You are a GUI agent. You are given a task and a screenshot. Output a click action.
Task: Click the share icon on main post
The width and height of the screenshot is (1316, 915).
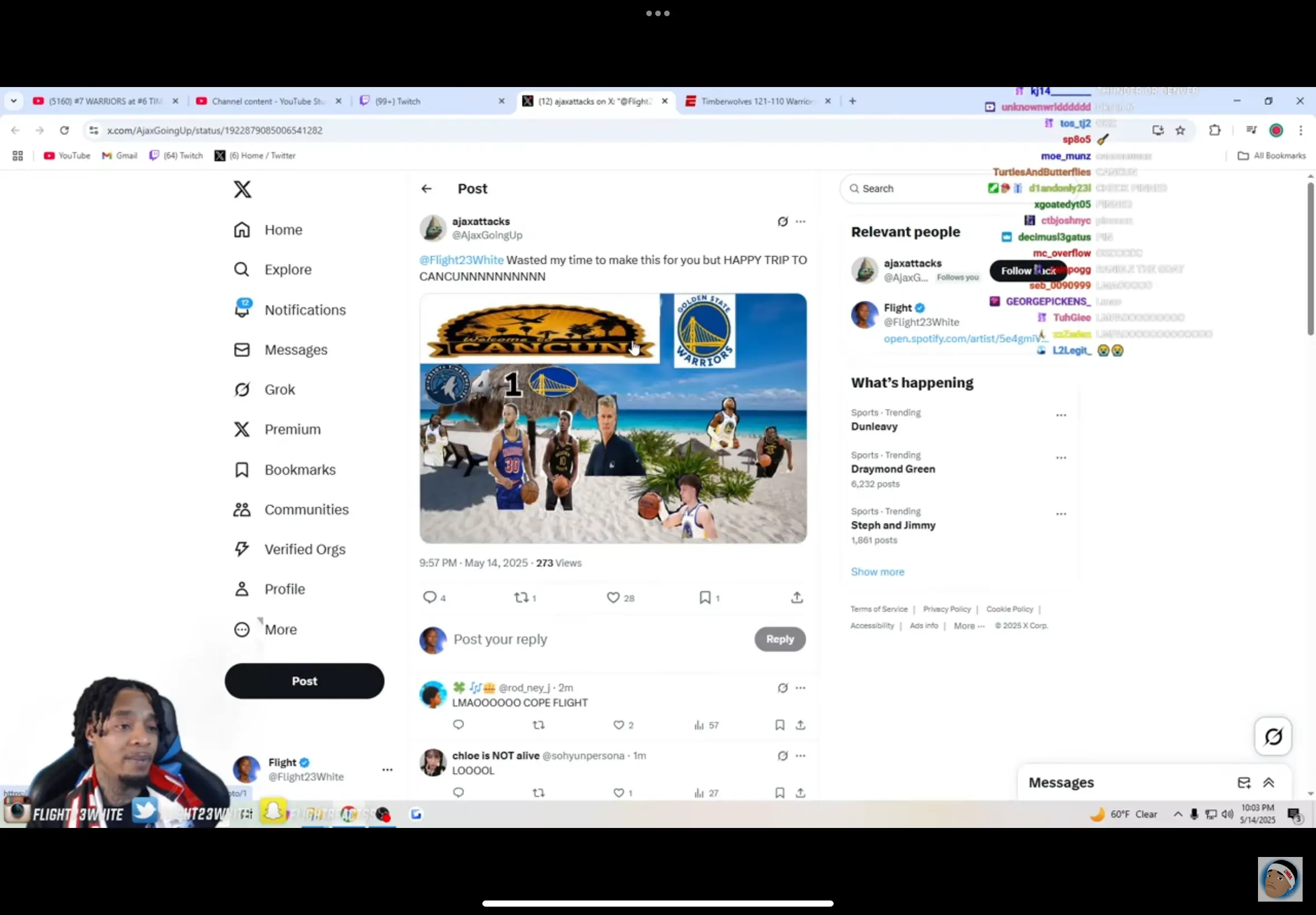pyautogui.click(x=797, y=598)
